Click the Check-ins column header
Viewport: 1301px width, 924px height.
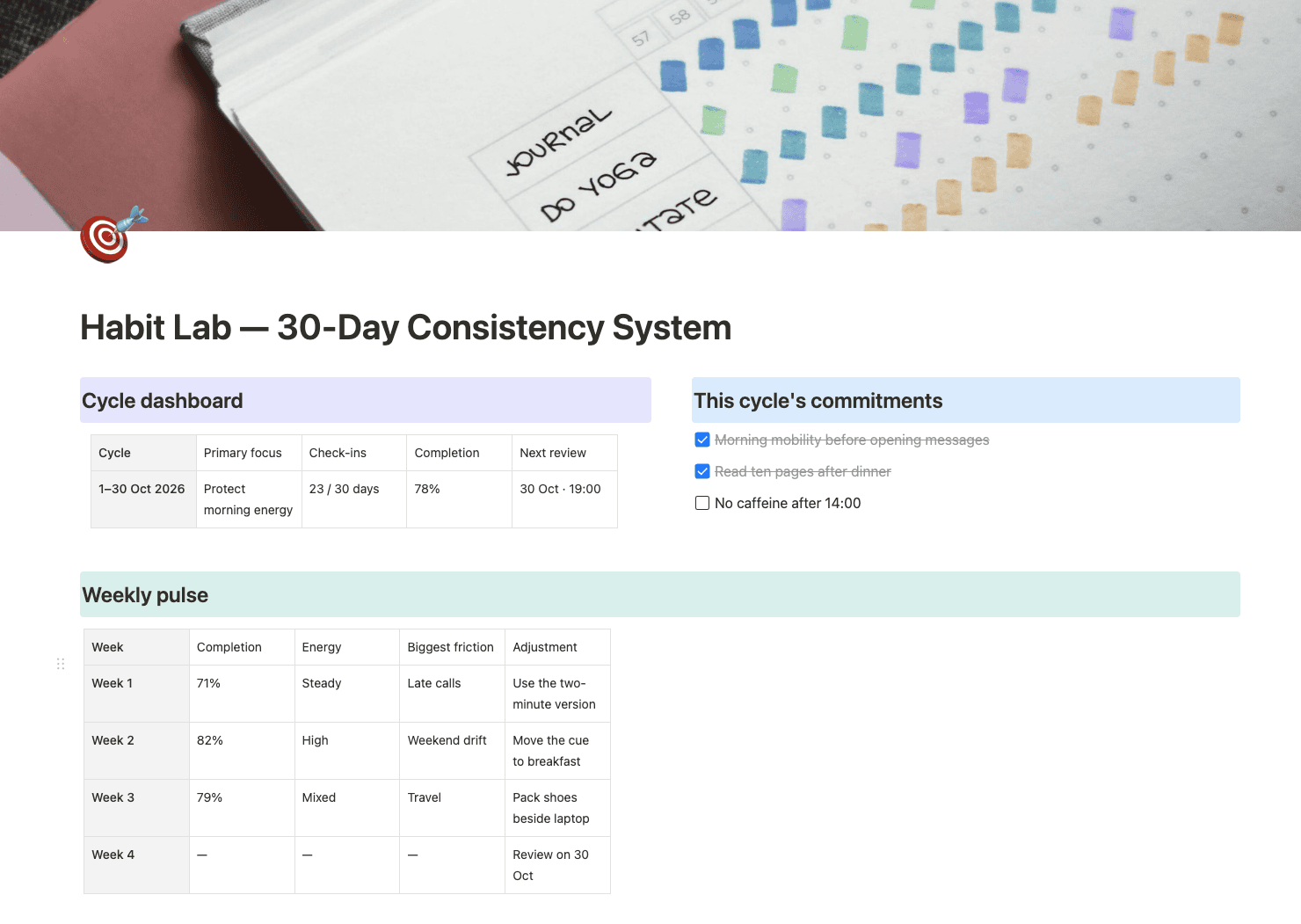point(354,453)
